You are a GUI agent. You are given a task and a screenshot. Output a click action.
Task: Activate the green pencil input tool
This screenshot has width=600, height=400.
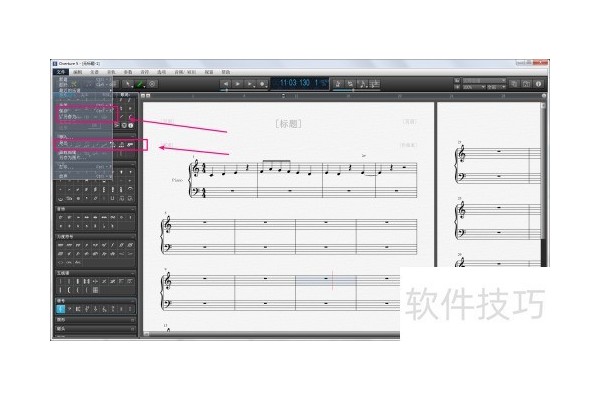pos(140,83)
